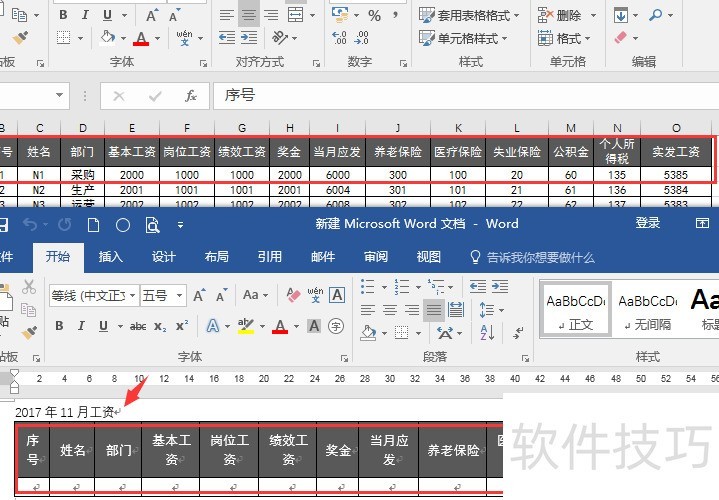This screenshot has width=719, height=500.
Task: Toggle superscript x² in Word
Action: pos(182,326)
